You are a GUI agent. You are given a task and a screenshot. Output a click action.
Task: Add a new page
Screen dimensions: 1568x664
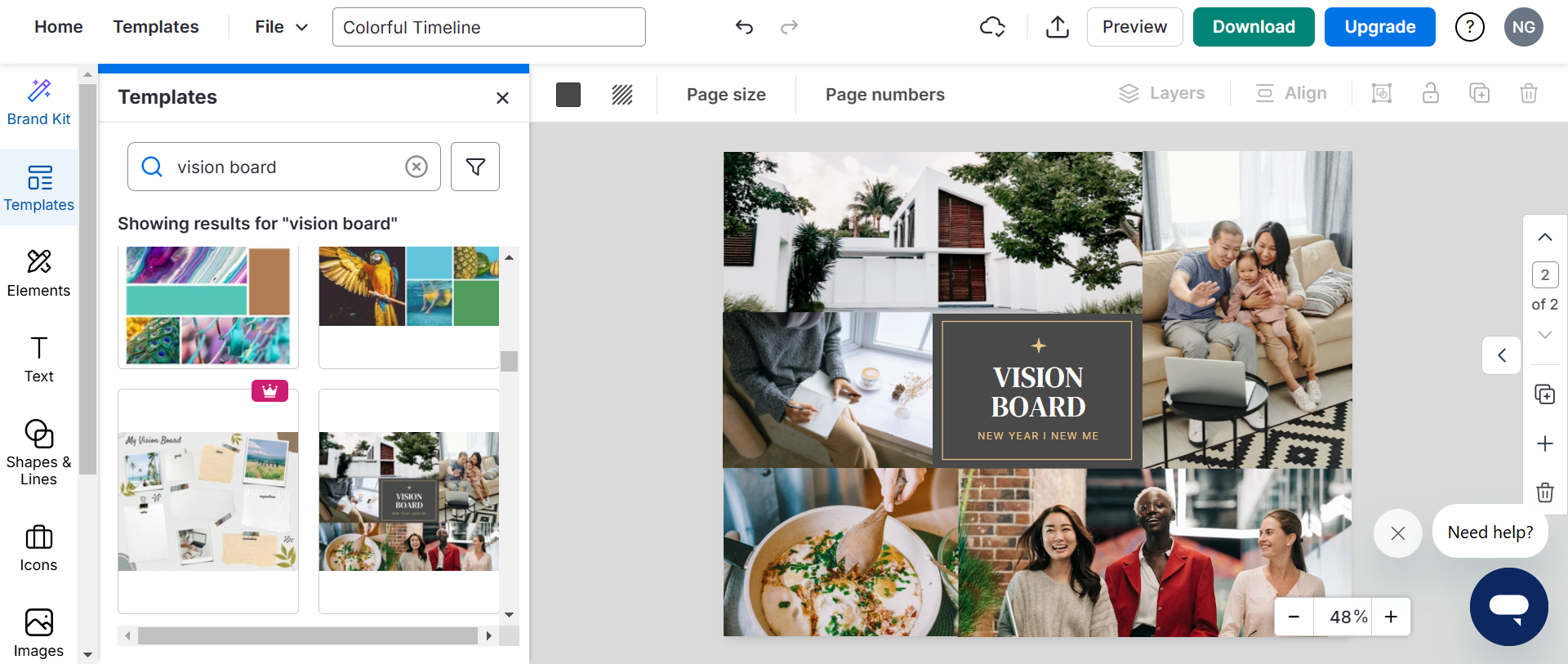[1545, 443]
